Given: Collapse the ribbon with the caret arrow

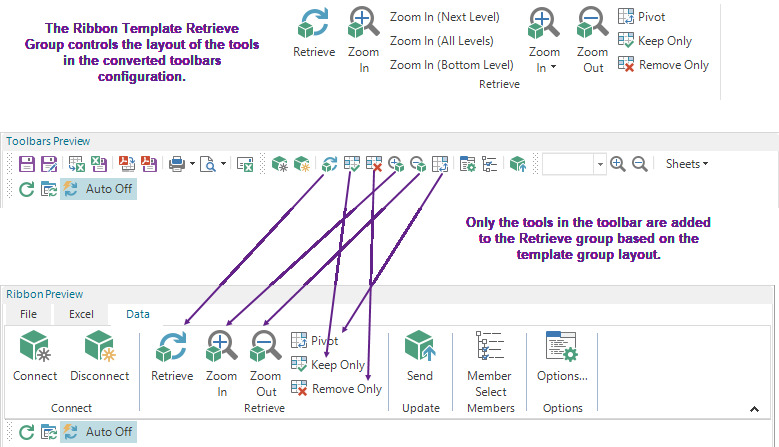Looking at the screenshot, I should click(x=754, y=409).
